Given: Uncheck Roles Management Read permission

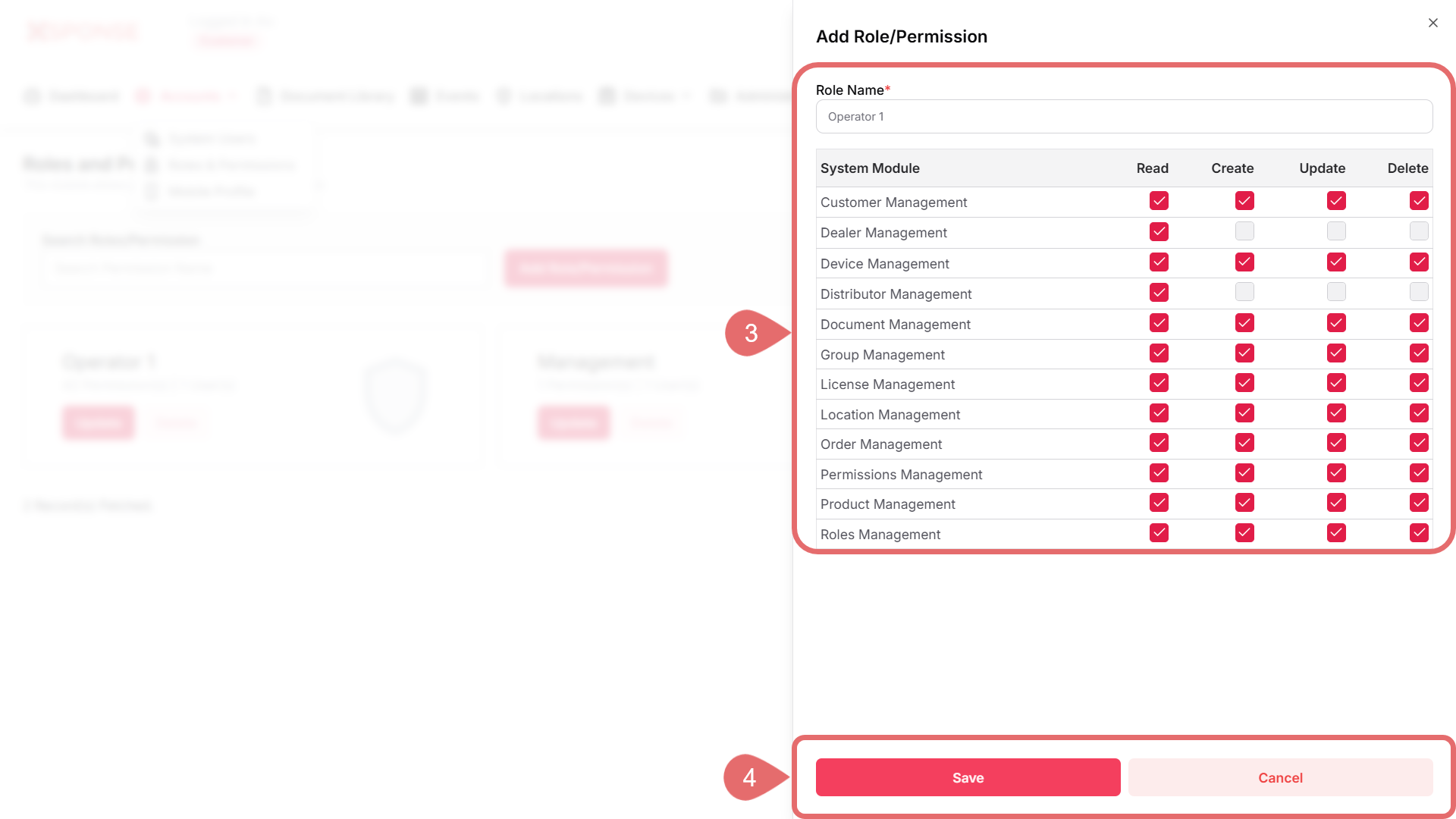Looking at the screenshot, I should click(x=1159, y=533).
